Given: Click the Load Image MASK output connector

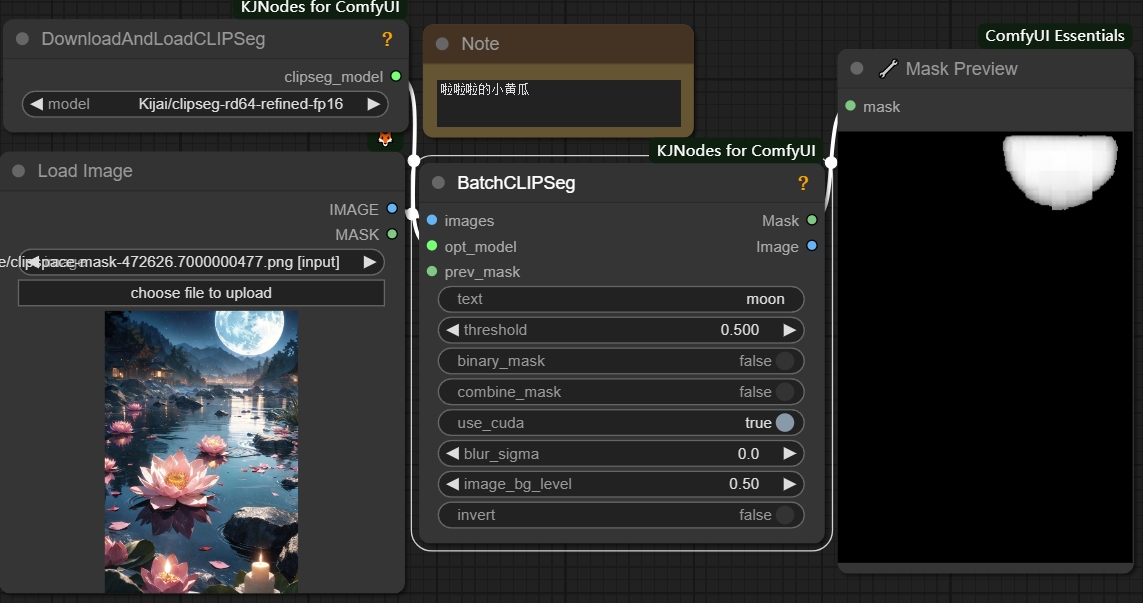Looking at the screenshot, I should point(392,234).
